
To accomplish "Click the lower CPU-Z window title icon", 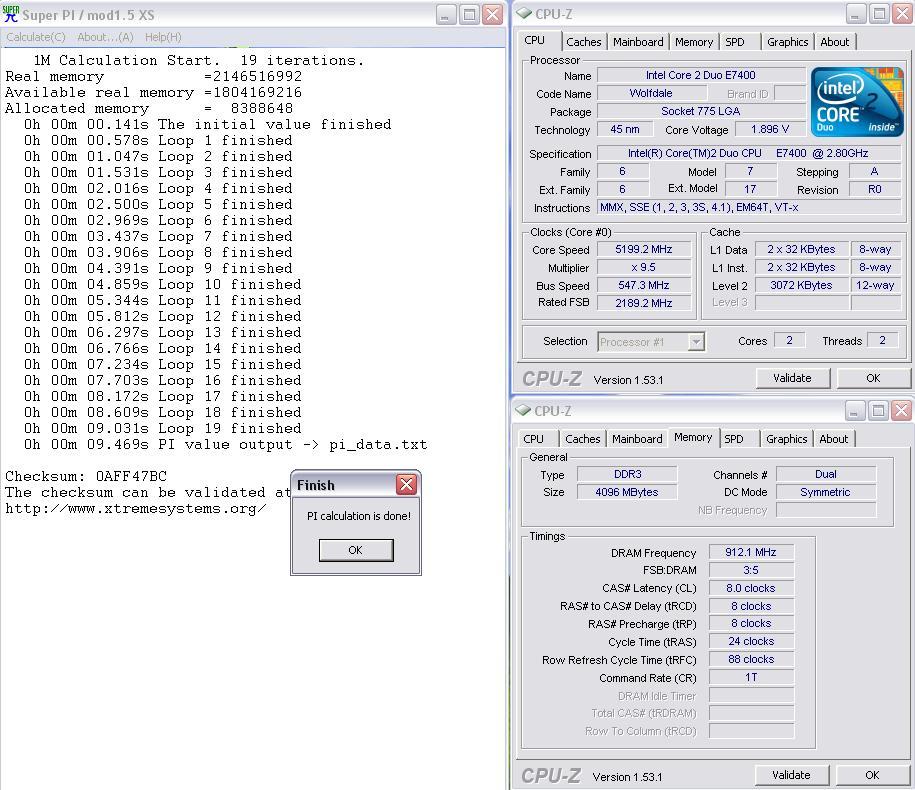I will click(x=523, y=410).
